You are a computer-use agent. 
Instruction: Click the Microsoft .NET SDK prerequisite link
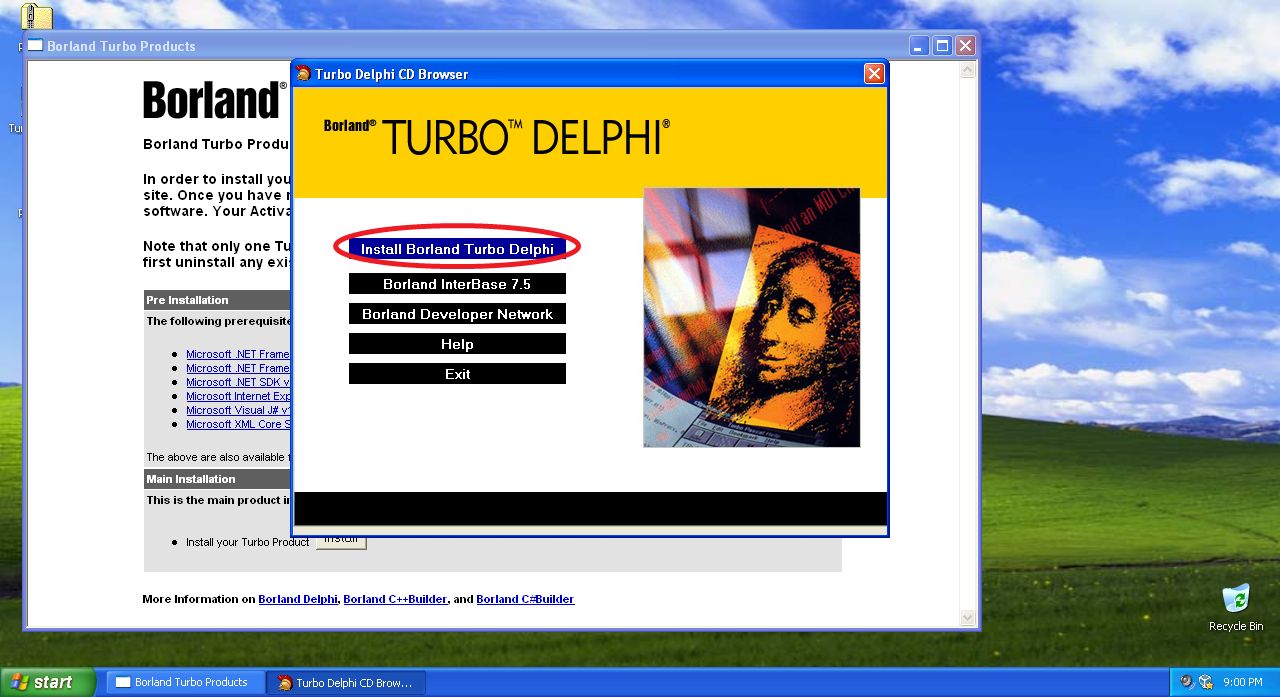point(239,382)
